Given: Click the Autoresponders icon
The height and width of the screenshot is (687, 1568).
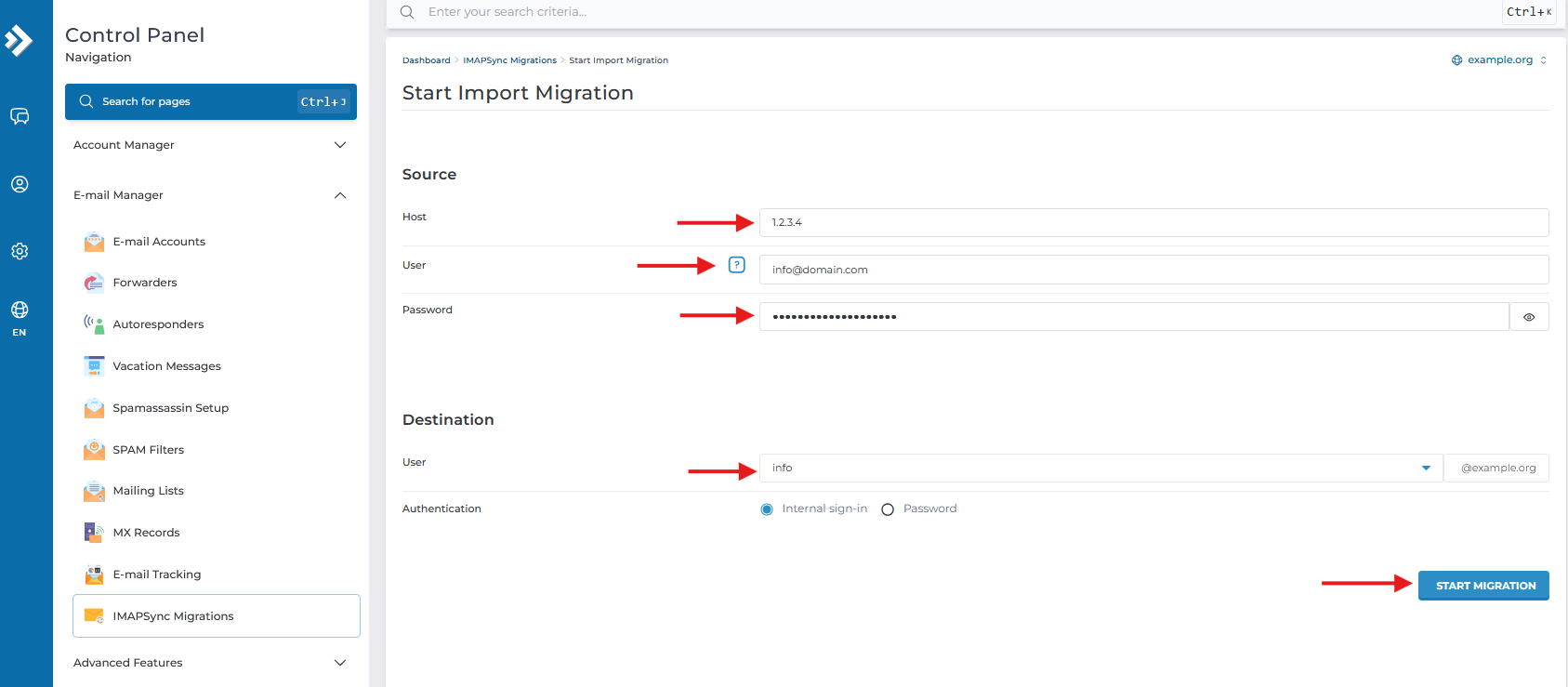Looking at the screenshot, I should click(94, 324).
